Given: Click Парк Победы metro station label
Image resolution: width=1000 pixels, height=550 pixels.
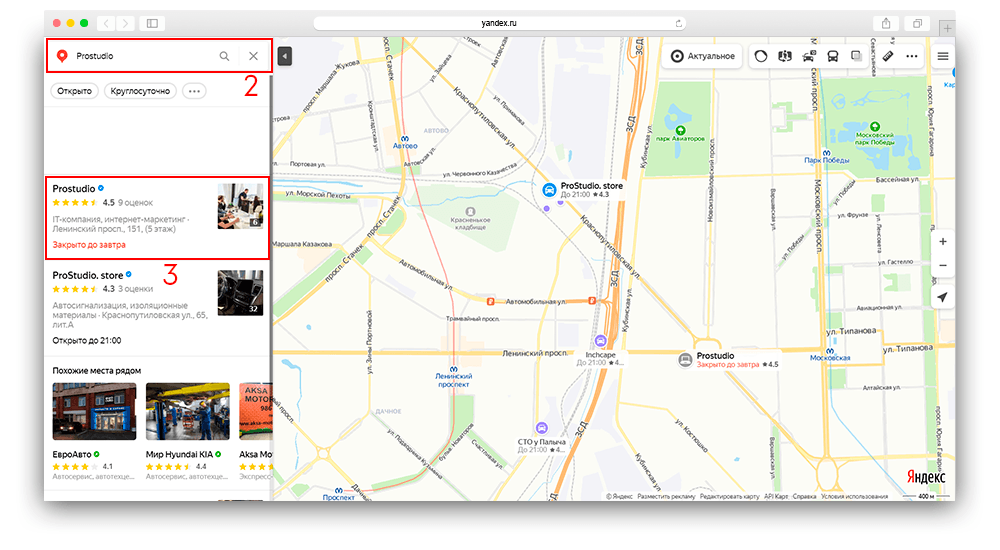Looking at the screenshot, I should click(827, 160).
